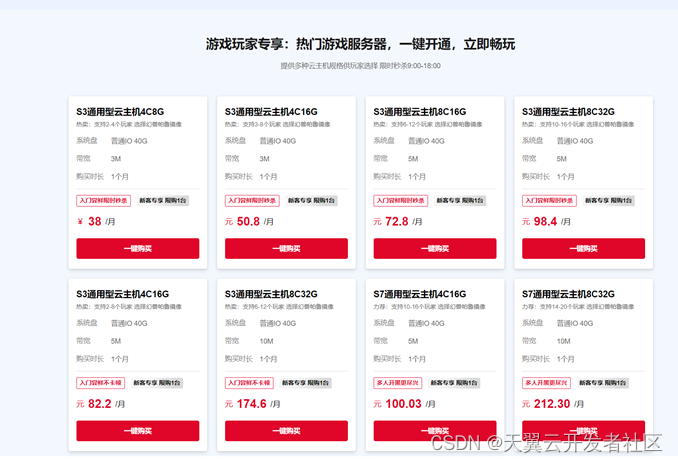This screenshot has width=678, height=463.
Task: Buy the 50.8元/月 S3 4C16G host
Action: pyautogui.click(x=286, y=248)
